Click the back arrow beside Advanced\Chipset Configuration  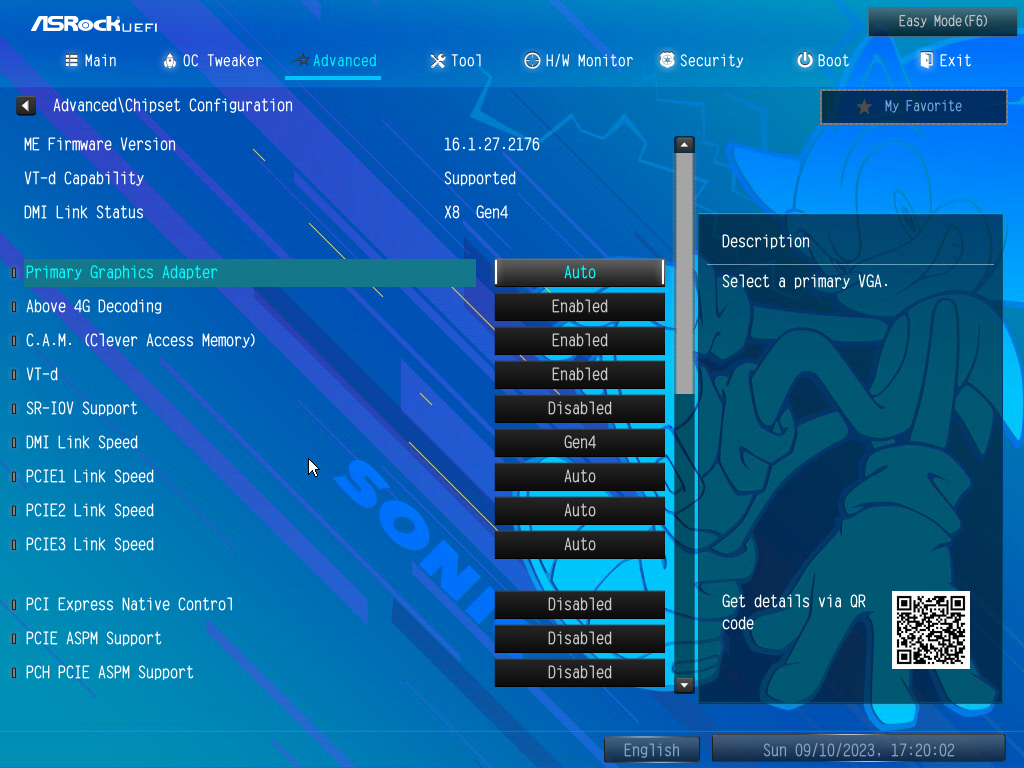pos(26,106)
